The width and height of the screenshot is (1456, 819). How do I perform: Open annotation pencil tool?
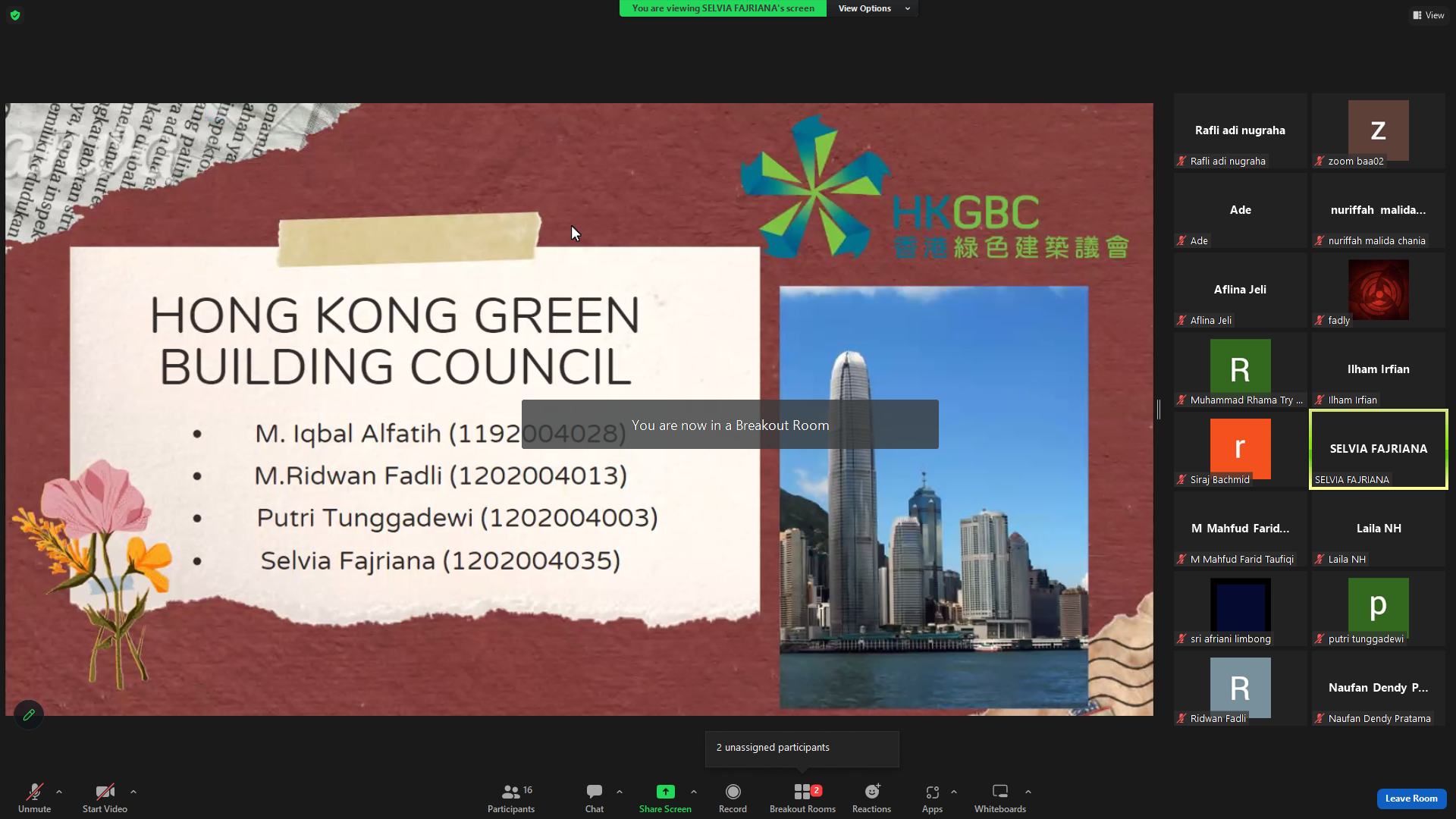pyautogui.click(x=29, y=714)
